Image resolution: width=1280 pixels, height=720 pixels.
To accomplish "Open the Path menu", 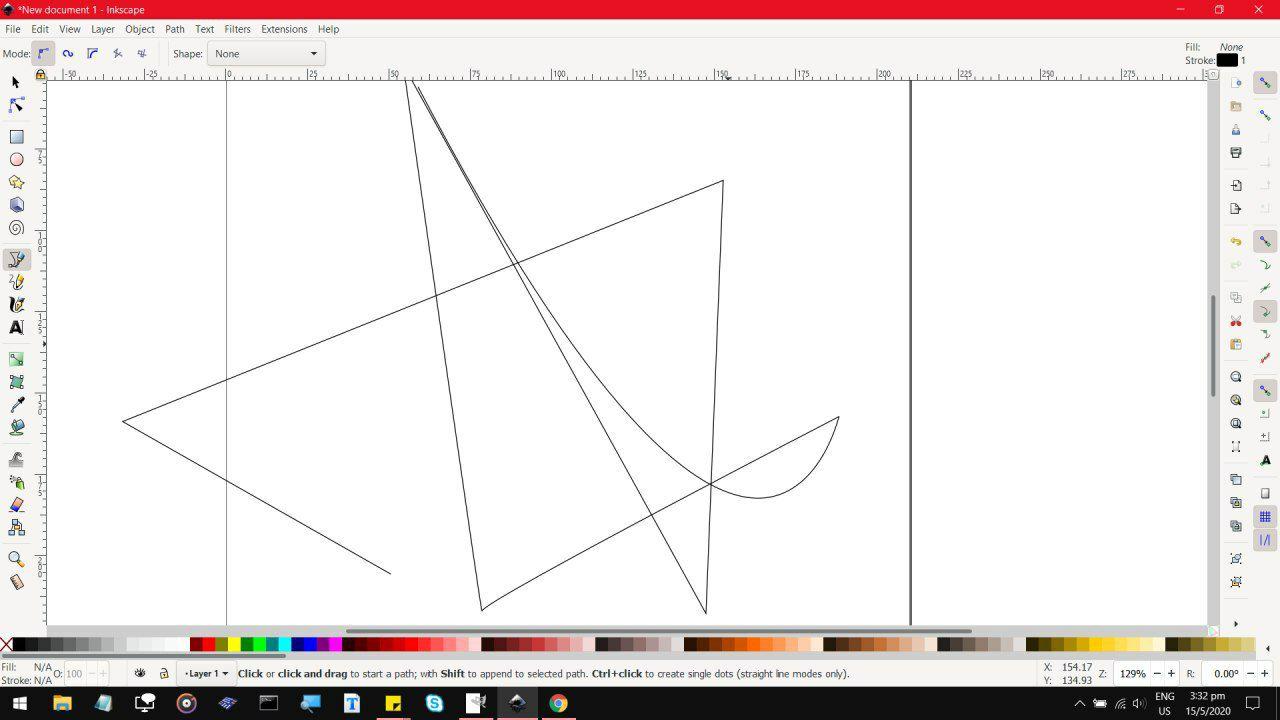I will (x=175, y=29).
